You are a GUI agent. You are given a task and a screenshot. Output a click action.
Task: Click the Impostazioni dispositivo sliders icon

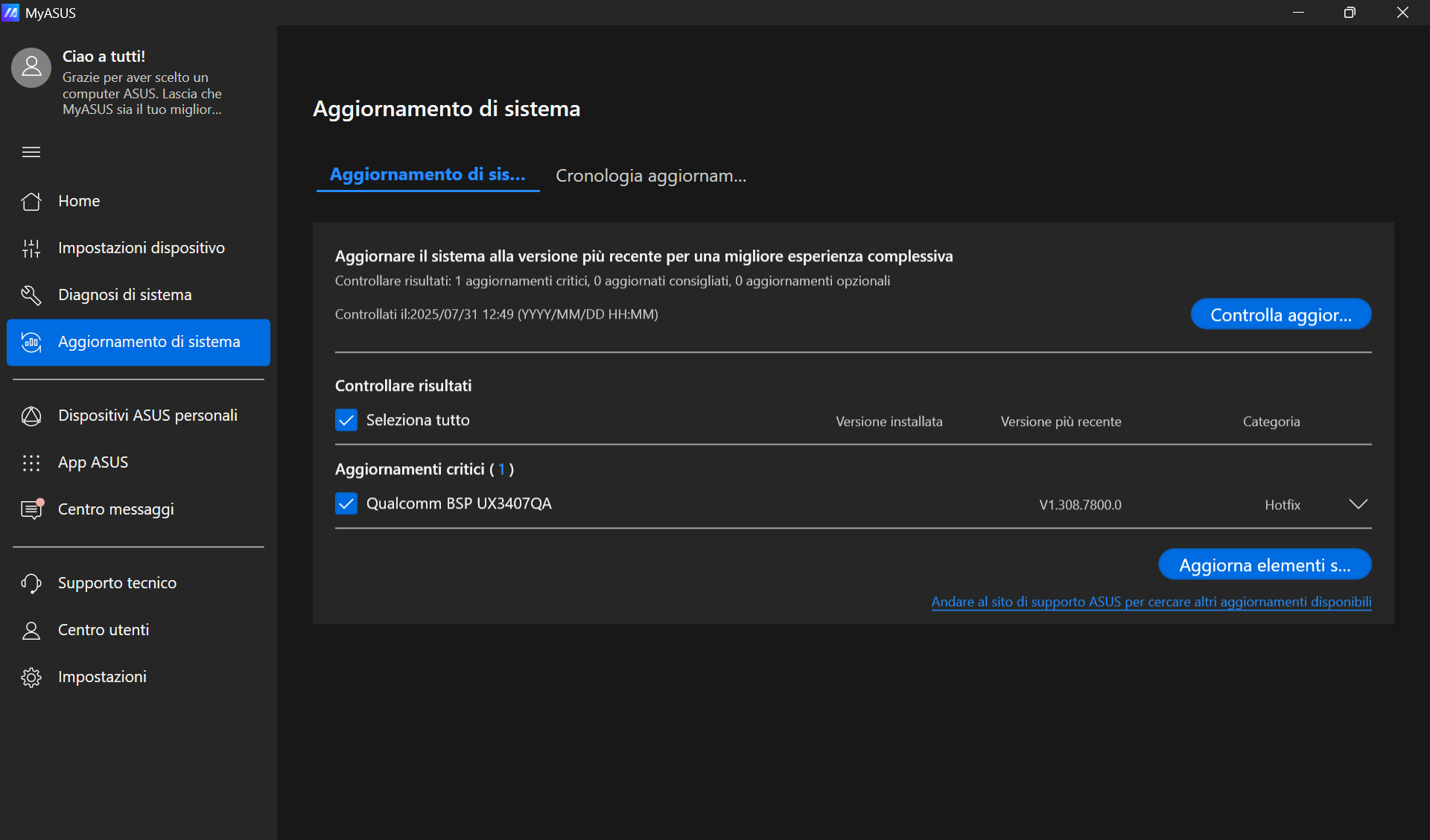tap(31, 248)
